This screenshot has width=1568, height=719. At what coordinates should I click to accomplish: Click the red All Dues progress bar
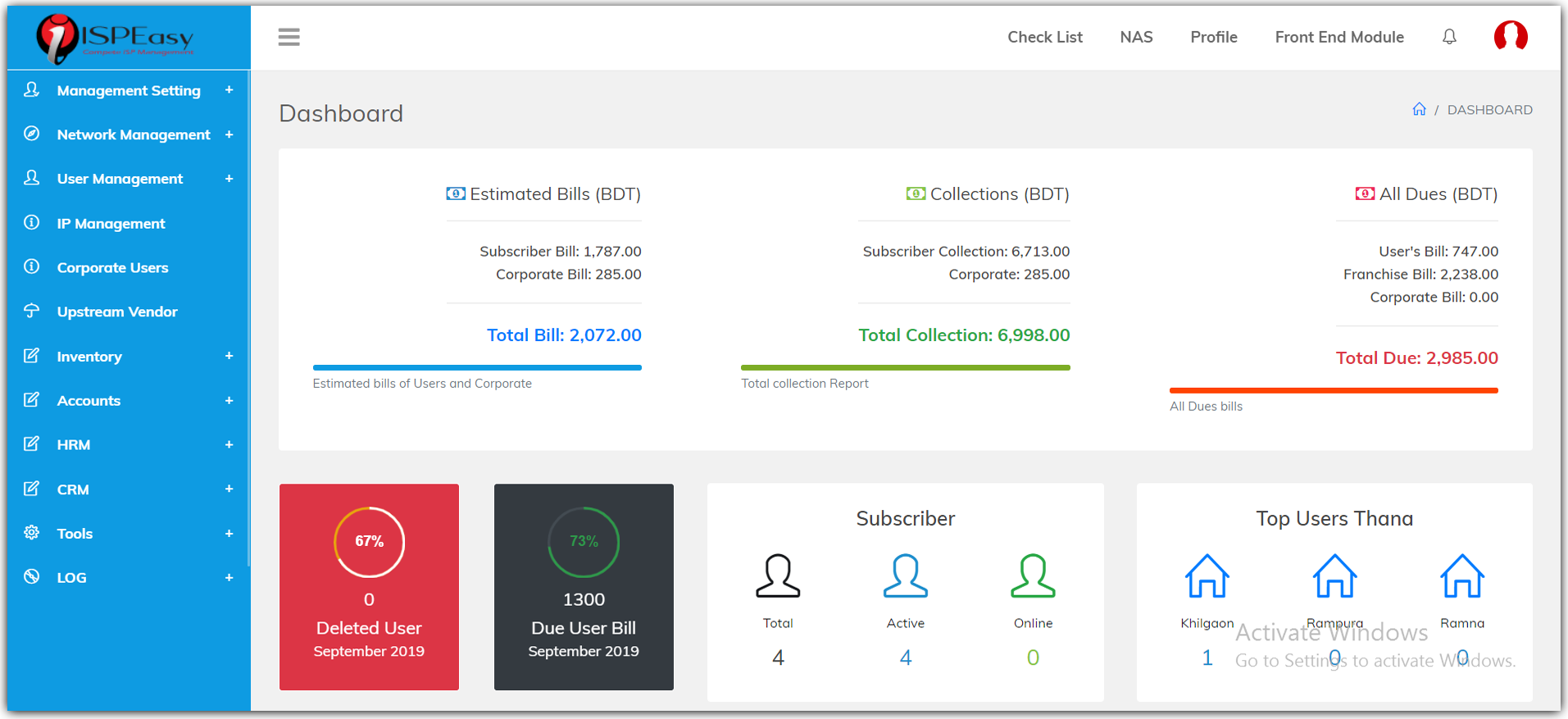click(x=1334, y=390)
